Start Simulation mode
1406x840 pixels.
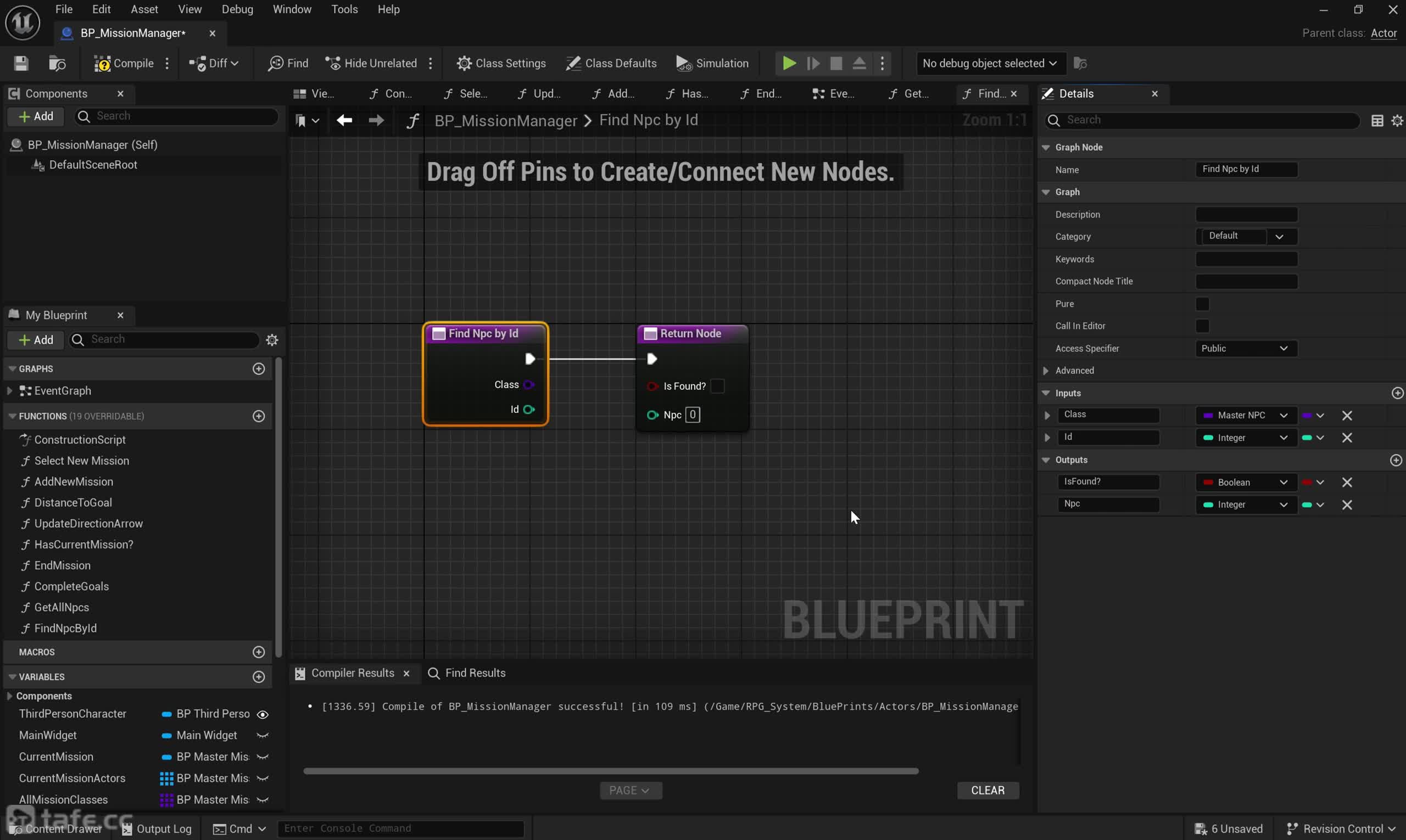coord(712,63)
